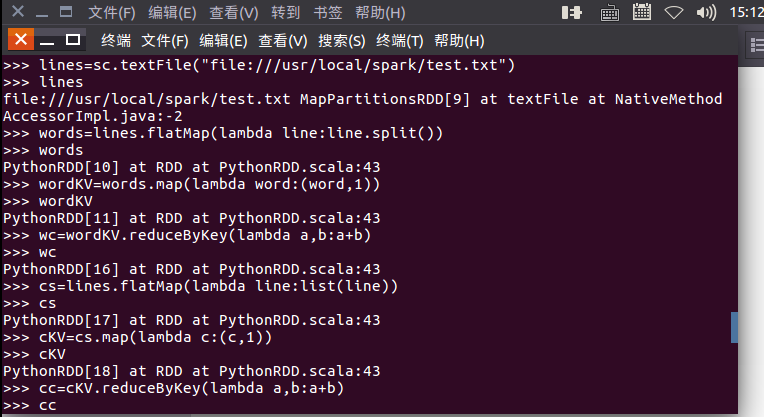This screenshot has height=417, width=764.
Task: Open the 终端(T) menu in the terminal
Action: (399, 41)
